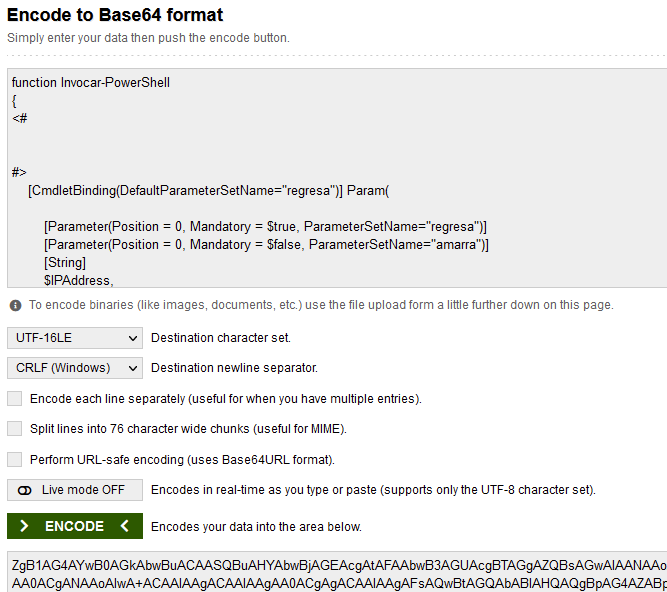Viewport: 667px width, 592px height.
Task: Click the info icon beside binaries note
Action: pyautogui.click(x=15, y=305)
